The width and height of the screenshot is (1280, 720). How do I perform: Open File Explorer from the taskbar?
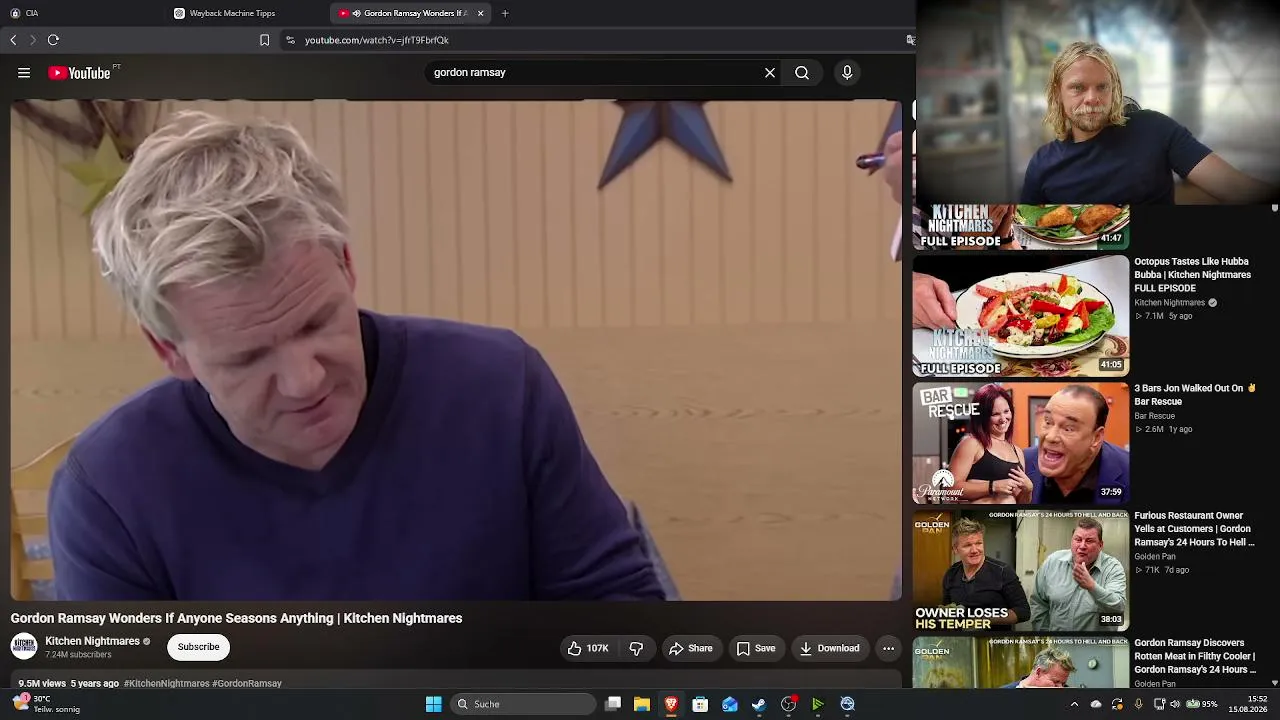[x=642, y=704]
